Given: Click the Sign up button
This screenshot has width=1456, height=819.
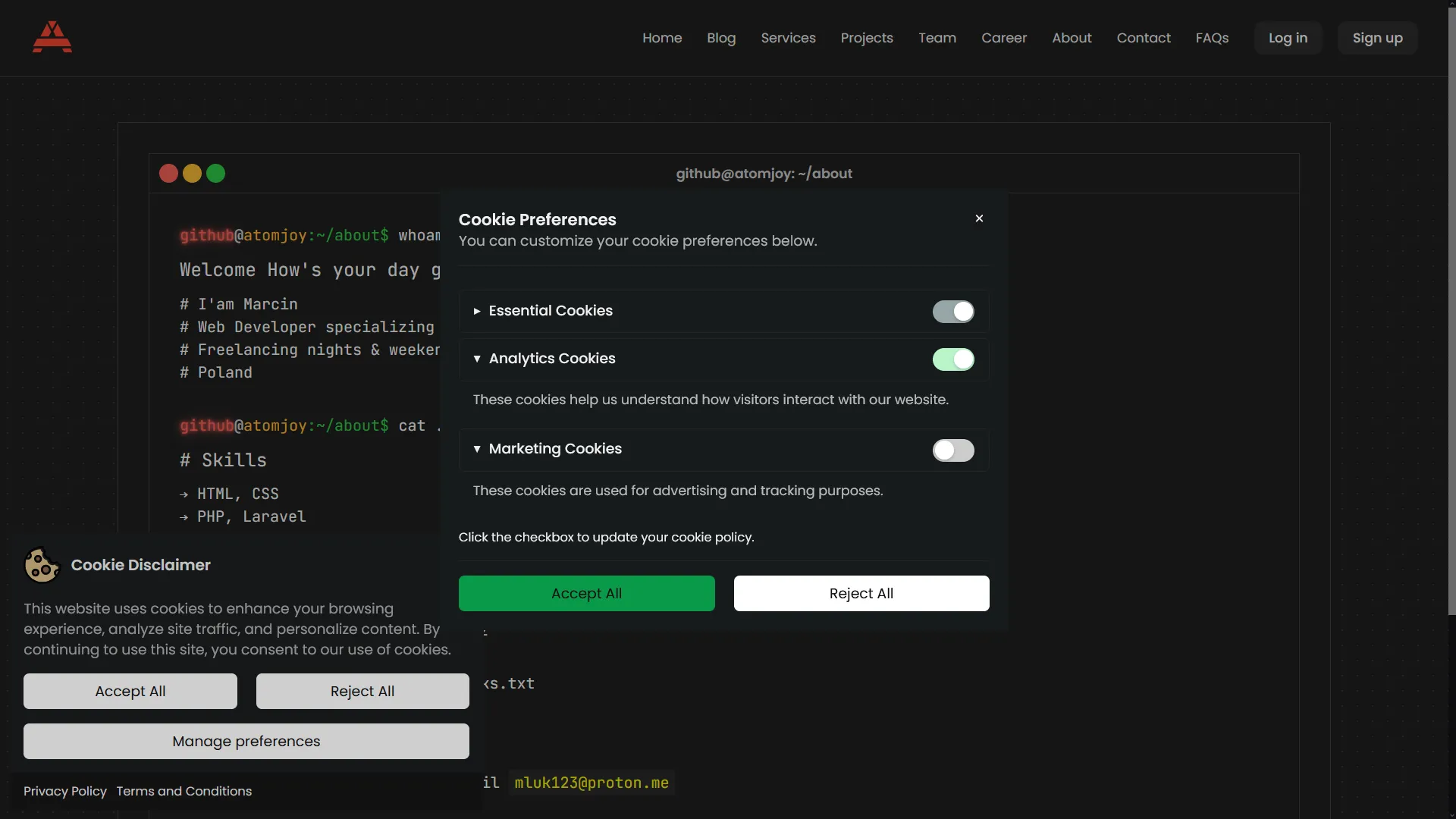Looking at the screenshot, I should point(1377,38).
